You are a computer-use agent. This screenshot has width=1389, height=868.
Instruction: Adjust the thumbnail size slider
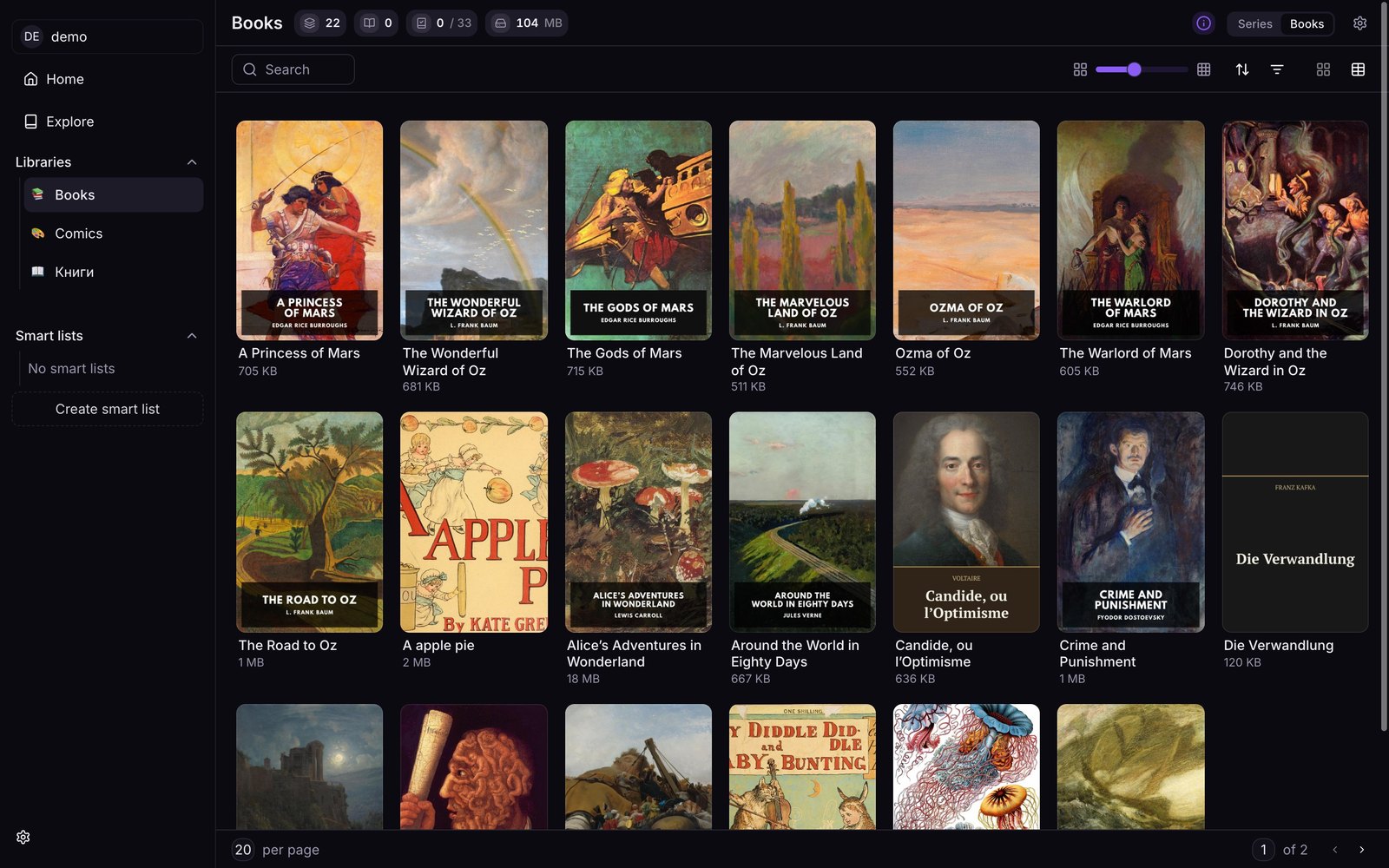tap(1142, 69)
